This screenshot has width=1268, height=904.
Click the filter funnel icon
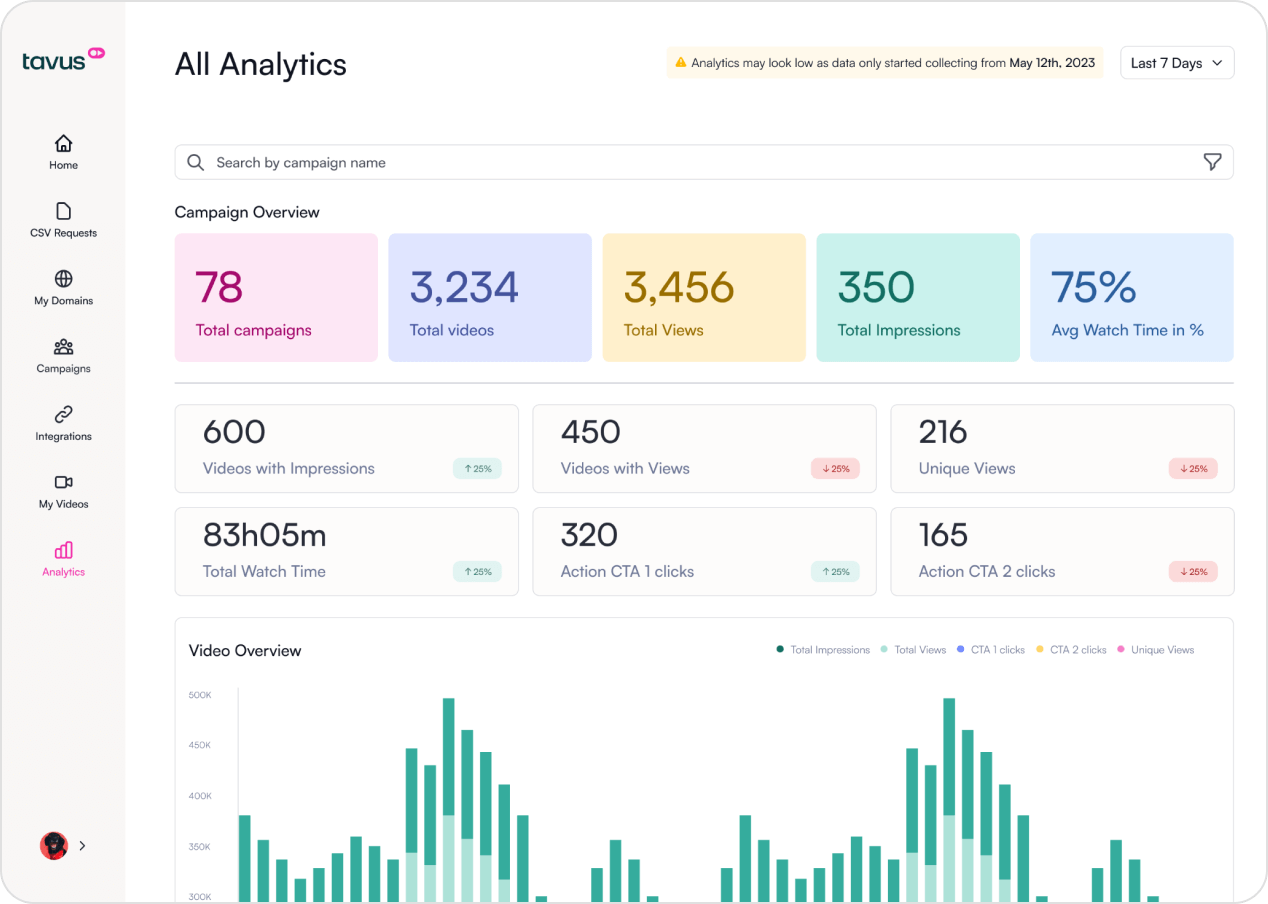click(x=1212, y=162)
